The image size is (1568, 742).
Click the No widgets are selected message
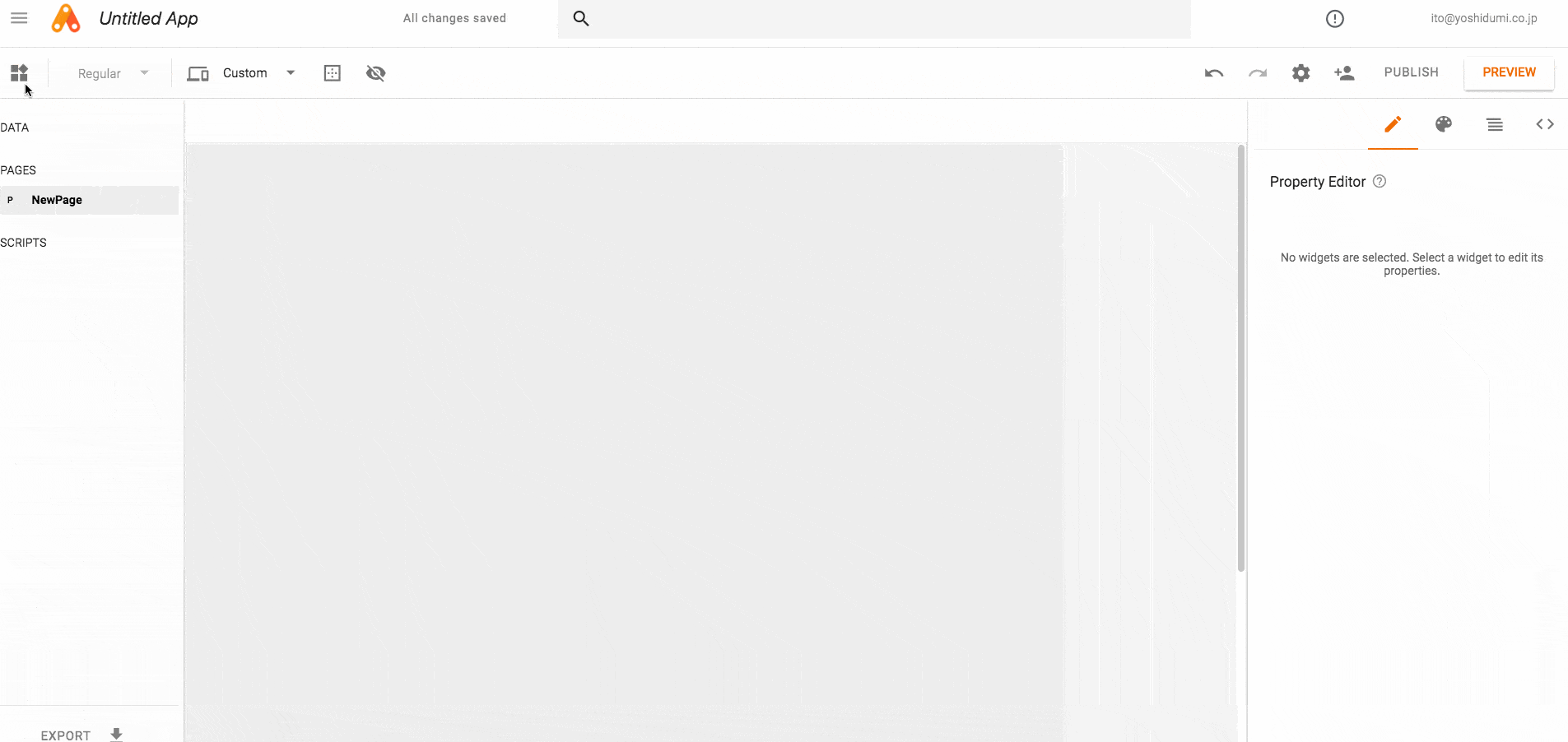tap(1412, 264)
